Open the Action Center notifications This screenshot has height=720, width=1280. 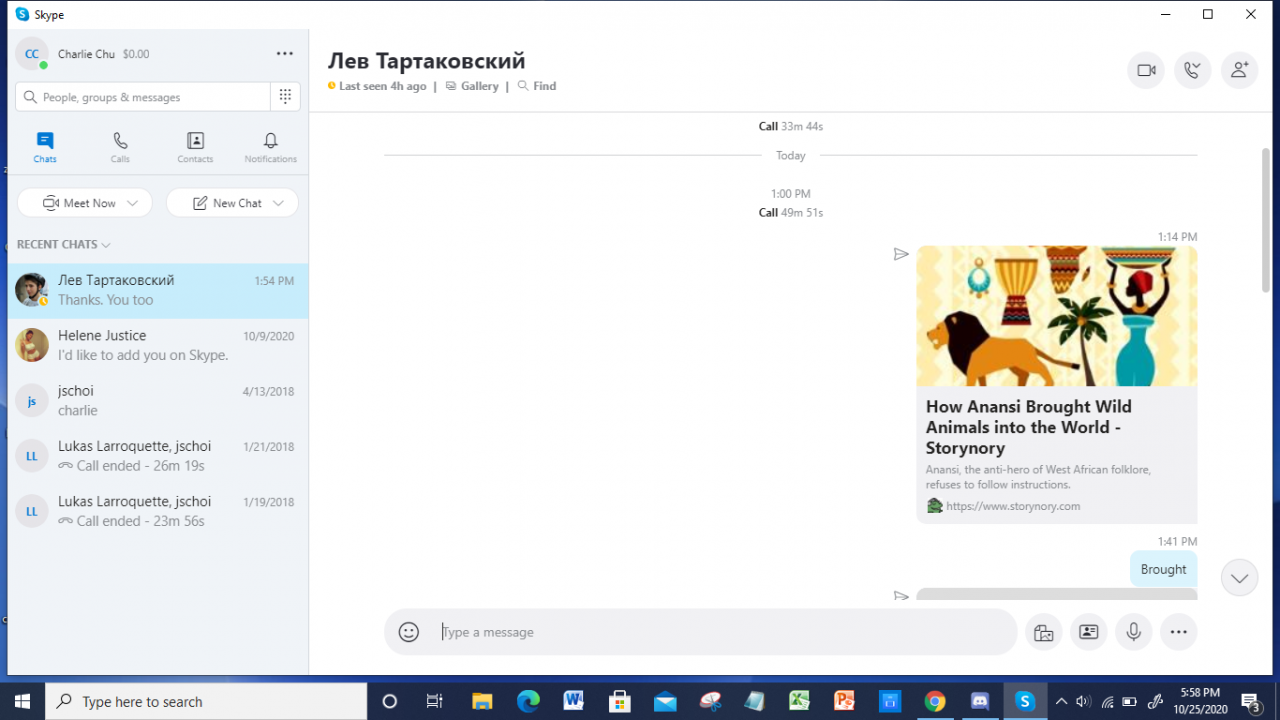(x=1250, y=701)
